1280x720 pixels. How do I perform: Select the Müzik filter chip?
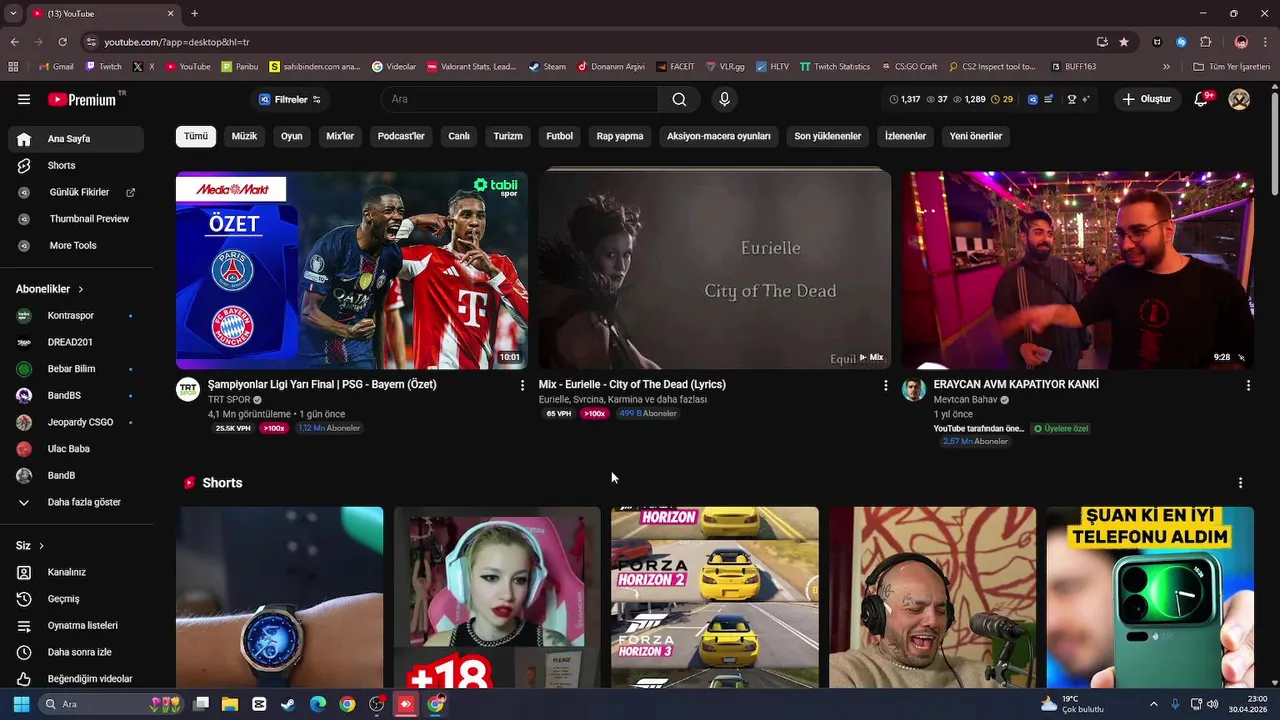244,136
